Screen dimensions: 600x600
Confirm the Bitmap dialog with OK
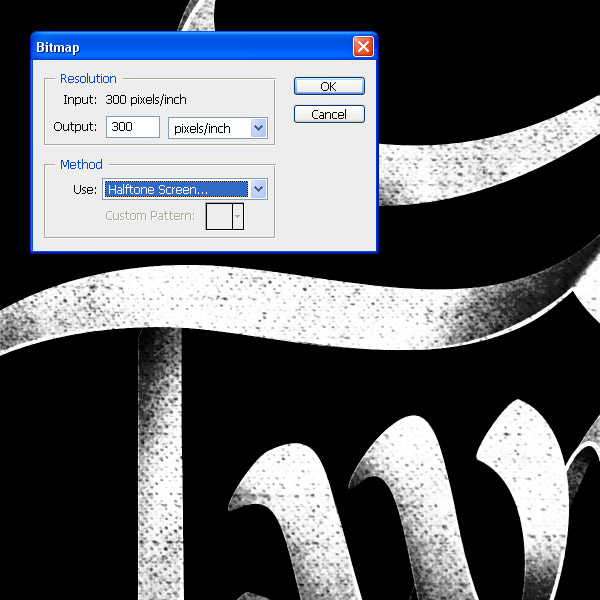pyautogui.click(x=329, y=86)
